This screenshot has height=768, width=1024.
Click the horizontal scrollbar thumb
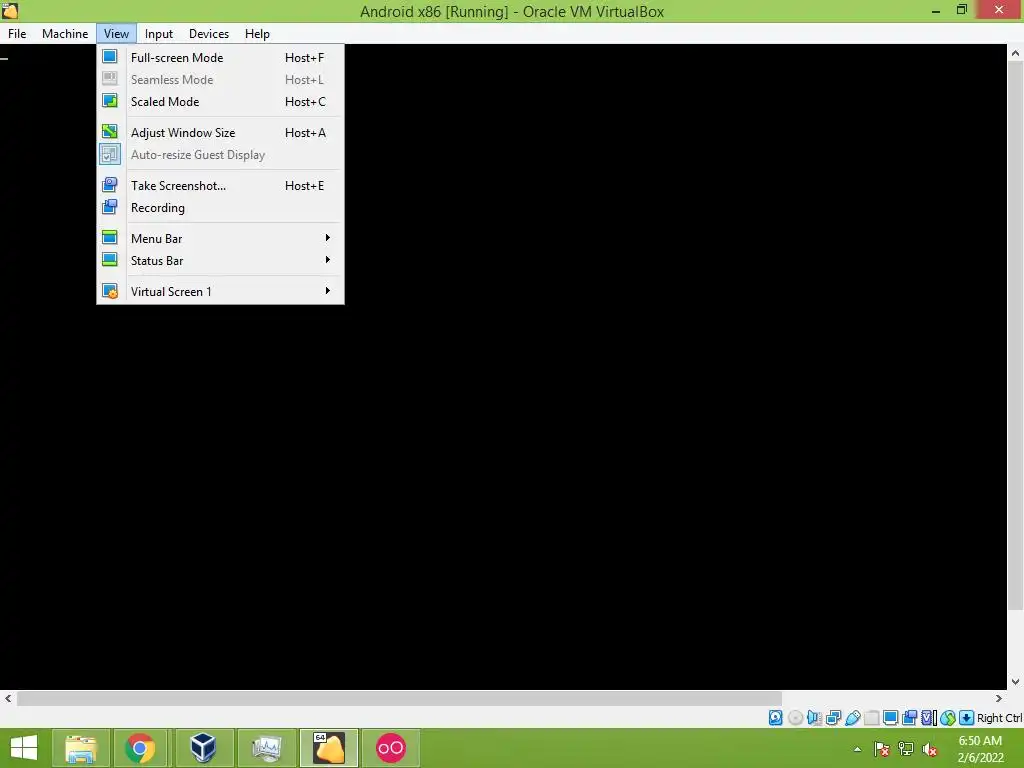point(399,698)
